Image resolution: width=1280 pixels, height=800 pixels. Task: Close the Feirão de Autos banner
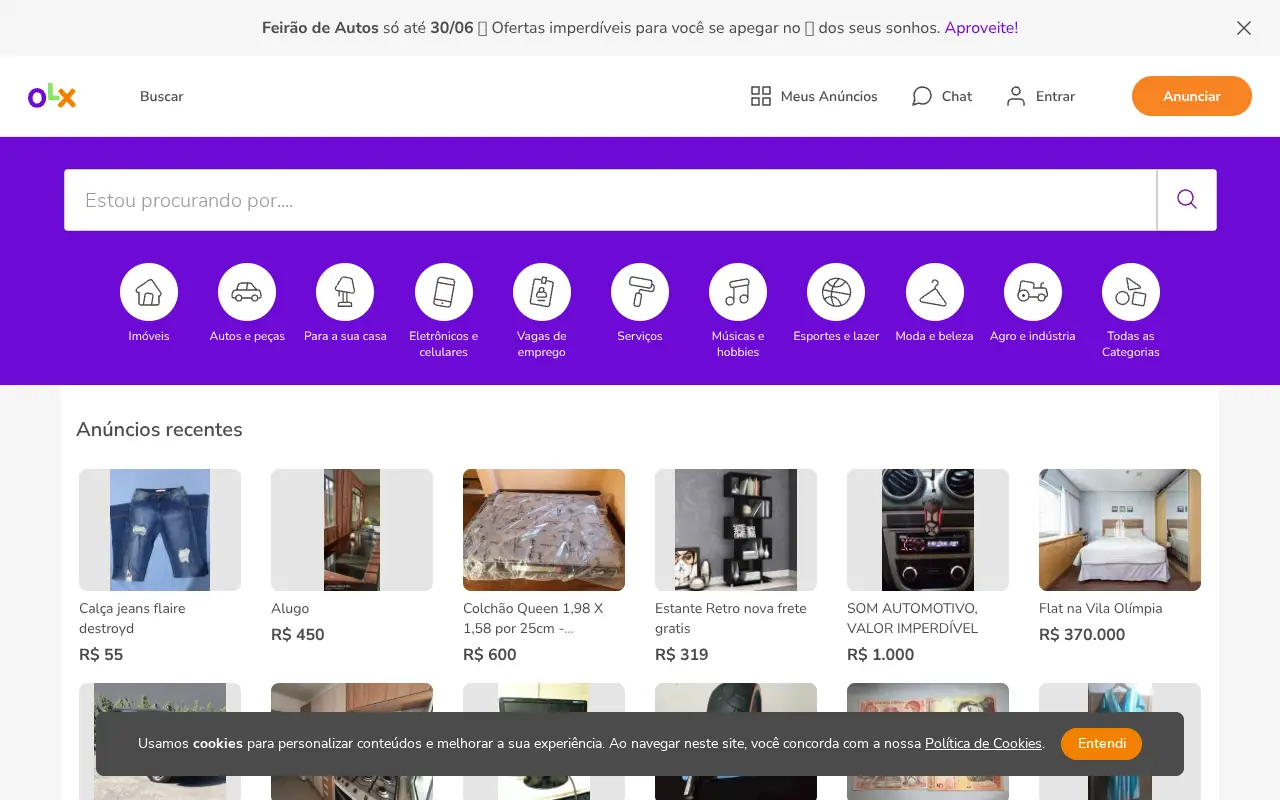click(1244, 28)
